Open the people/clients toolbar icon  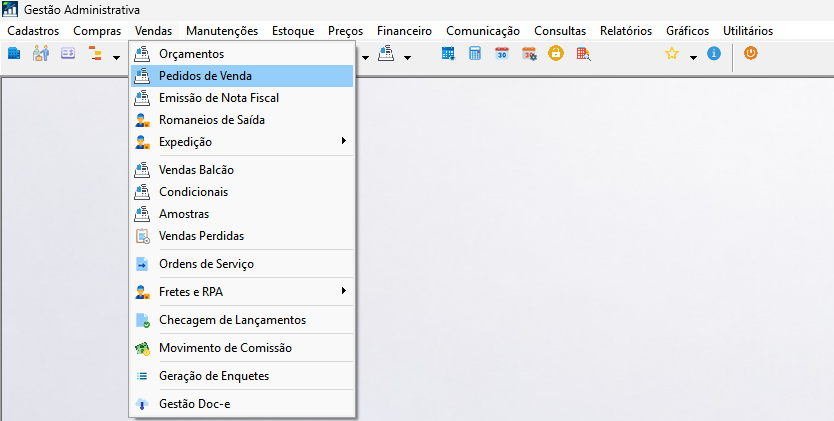click(41, 54)
